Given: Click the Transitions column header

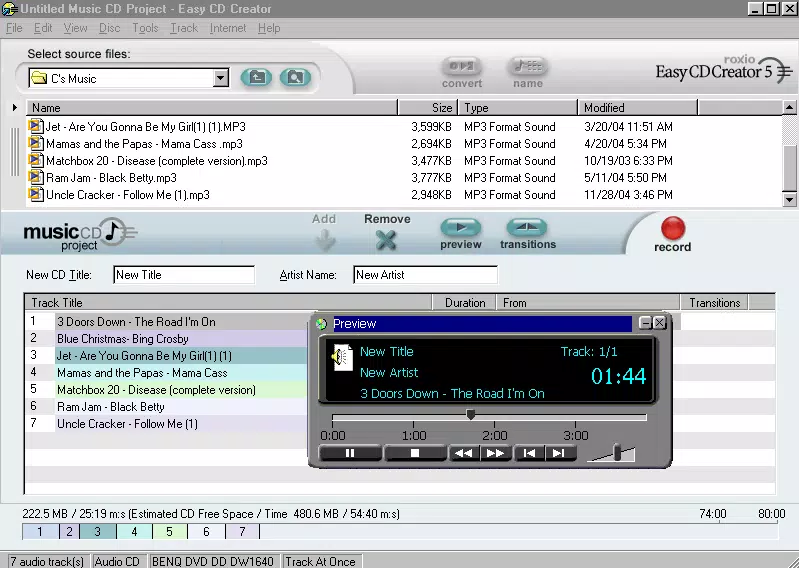Looking at the screenshot, I should [714, 303].
